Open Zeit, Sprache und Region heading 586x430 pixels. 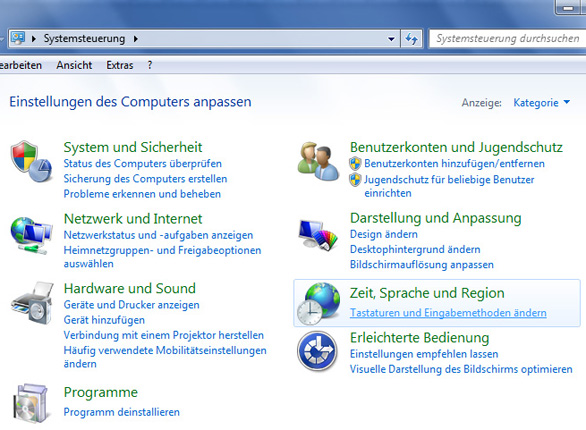tap(427, 293)
